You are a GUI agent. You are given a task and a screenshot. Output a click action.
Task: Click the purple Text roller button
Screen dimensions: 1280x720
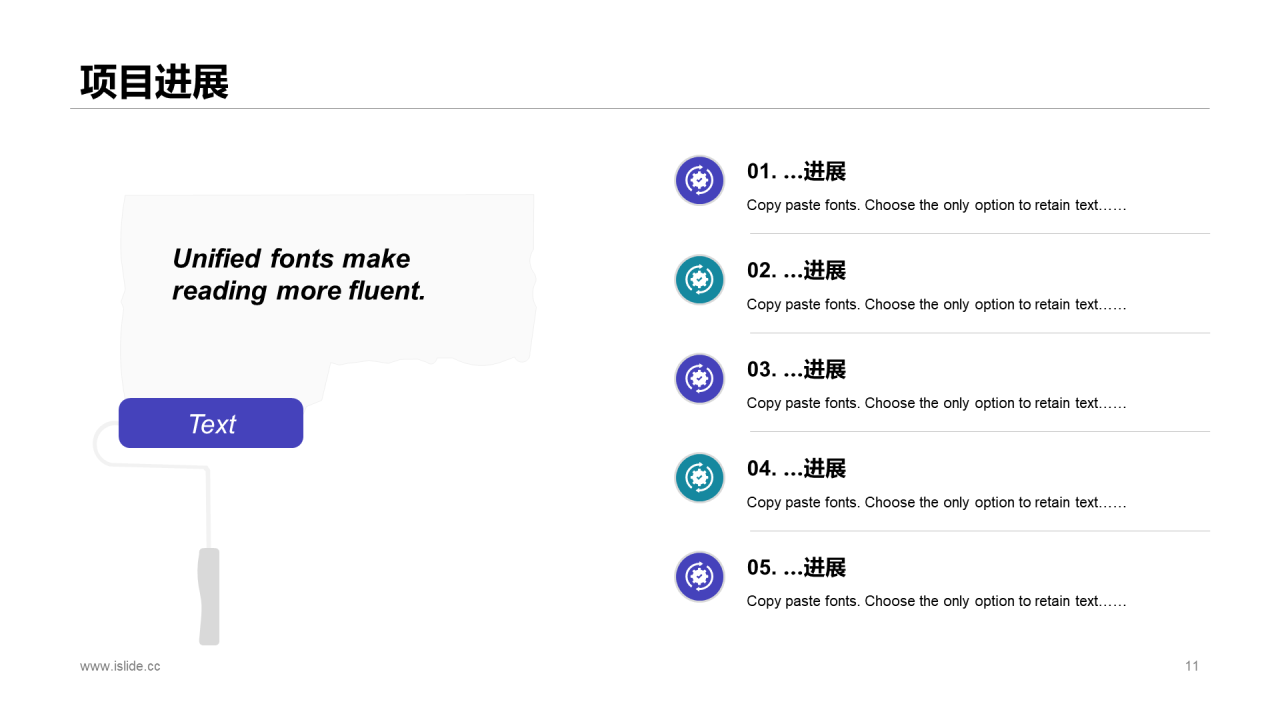(x=211, y=423)
